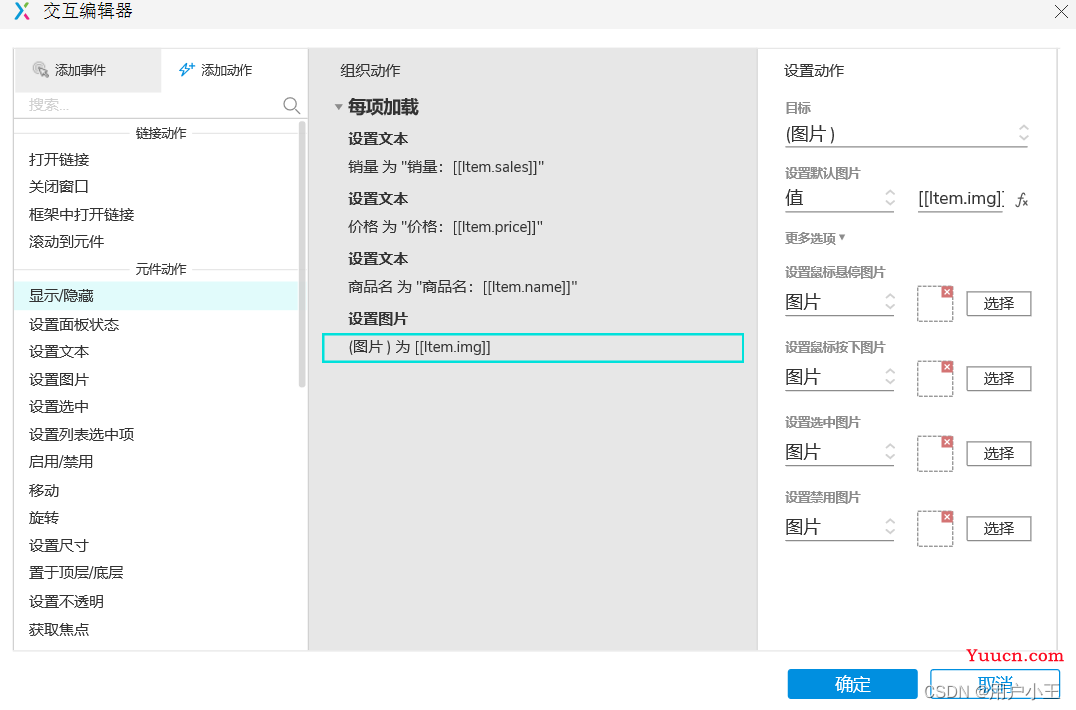The width and height of the screenshot is (1076, 710).
Task: Switch to the 添加事件 tab
Action: [88, 70]
